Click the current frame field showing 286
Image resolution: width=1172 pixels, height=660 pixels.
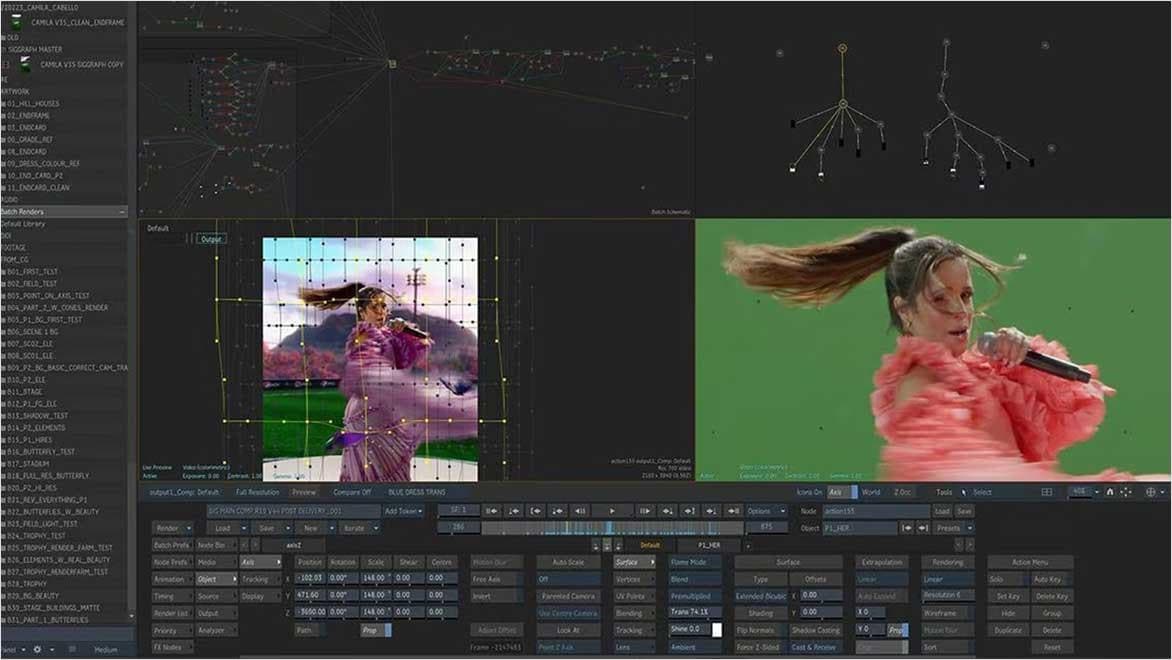tap(454, 526)
